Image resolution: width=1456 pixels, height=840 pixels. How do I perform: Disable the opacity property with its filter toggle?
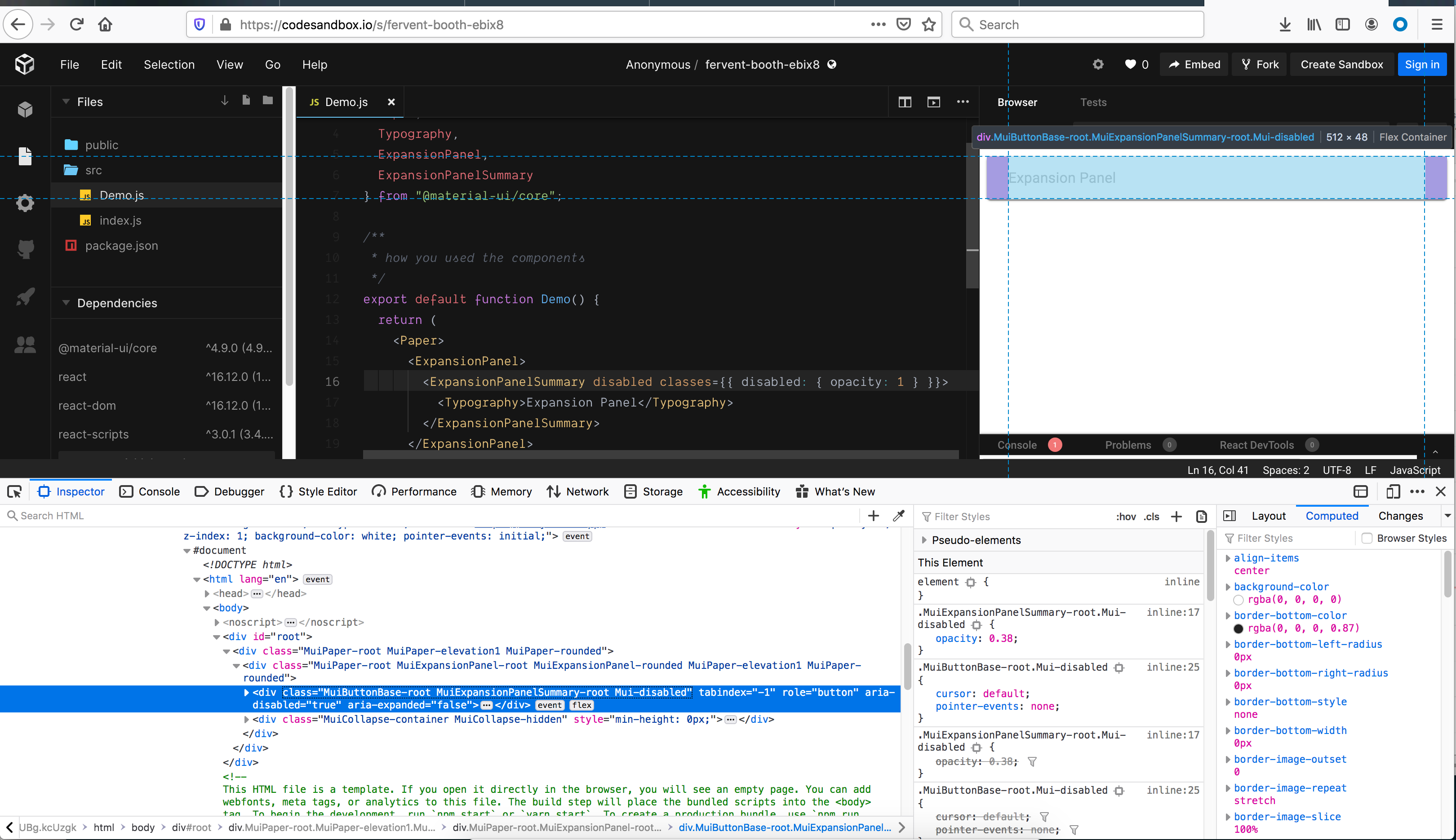[x=1032, y=761]
